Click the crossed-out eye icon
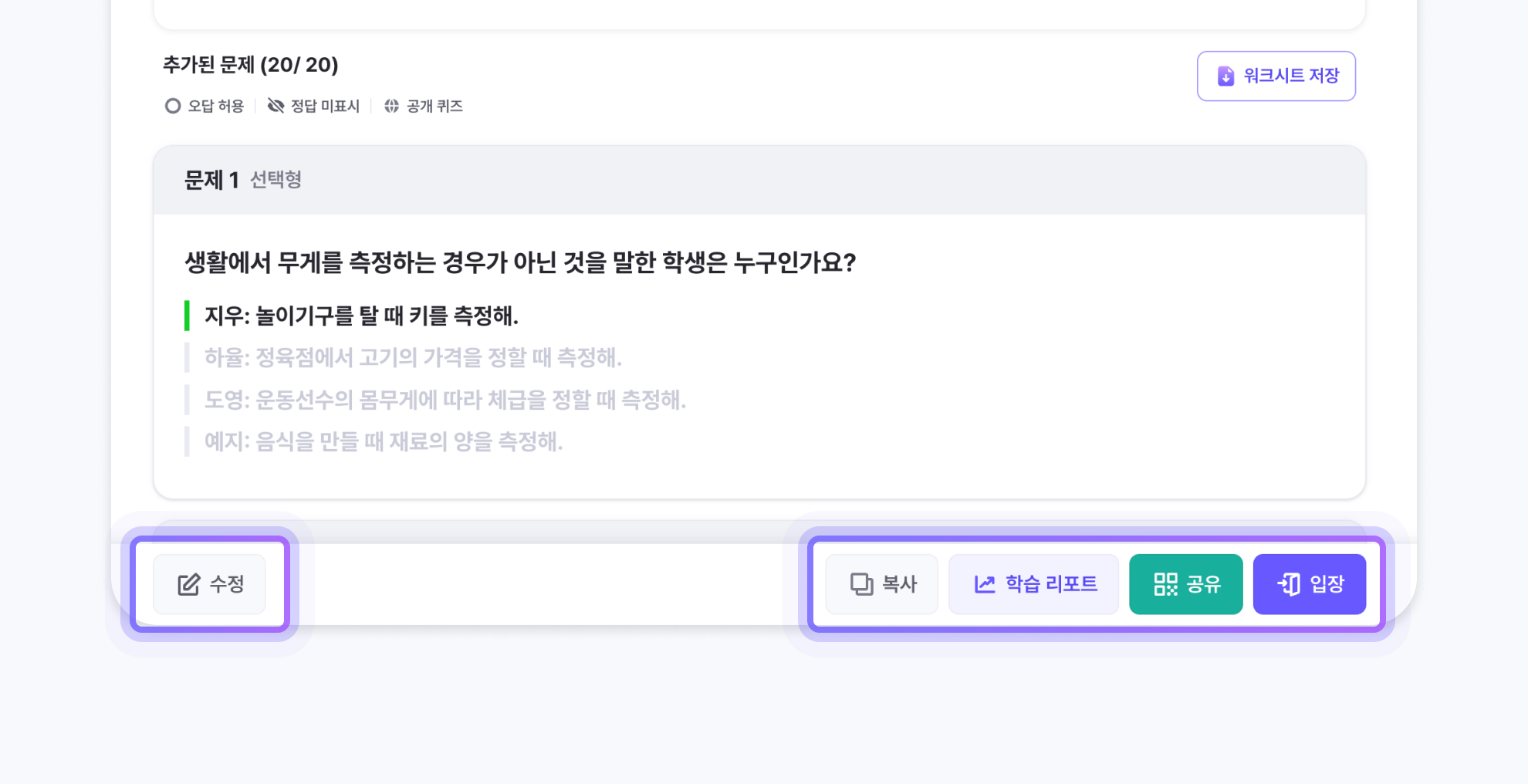The width and height of the screenshot is (1528, 784). coord(276,106)
